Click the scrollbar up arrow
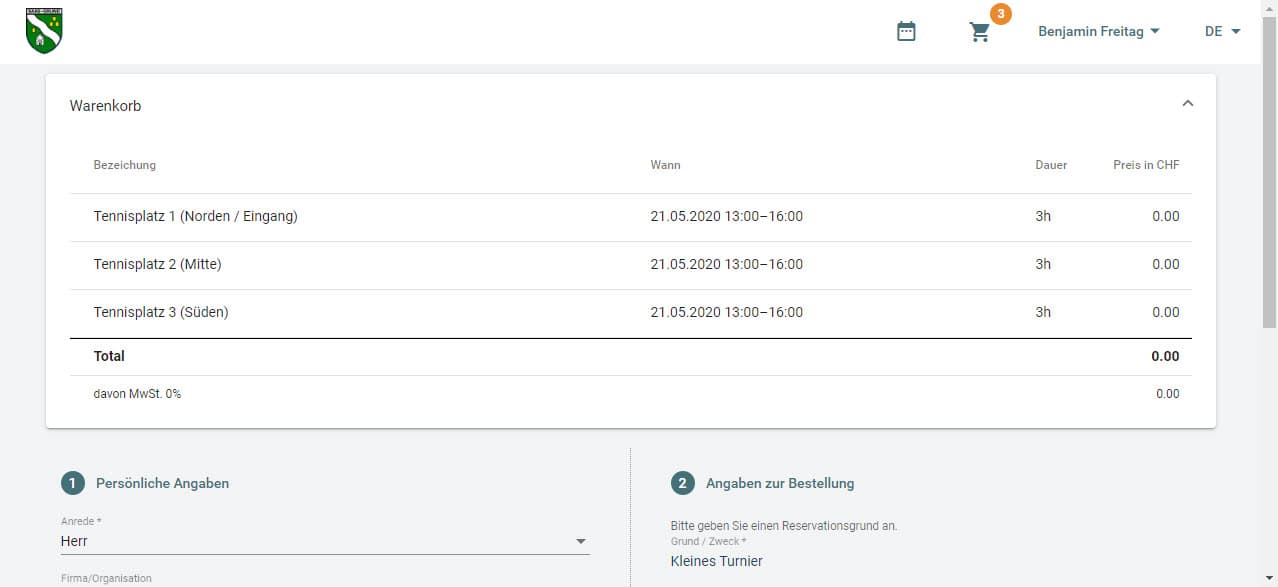 (x=1269, y=7)
